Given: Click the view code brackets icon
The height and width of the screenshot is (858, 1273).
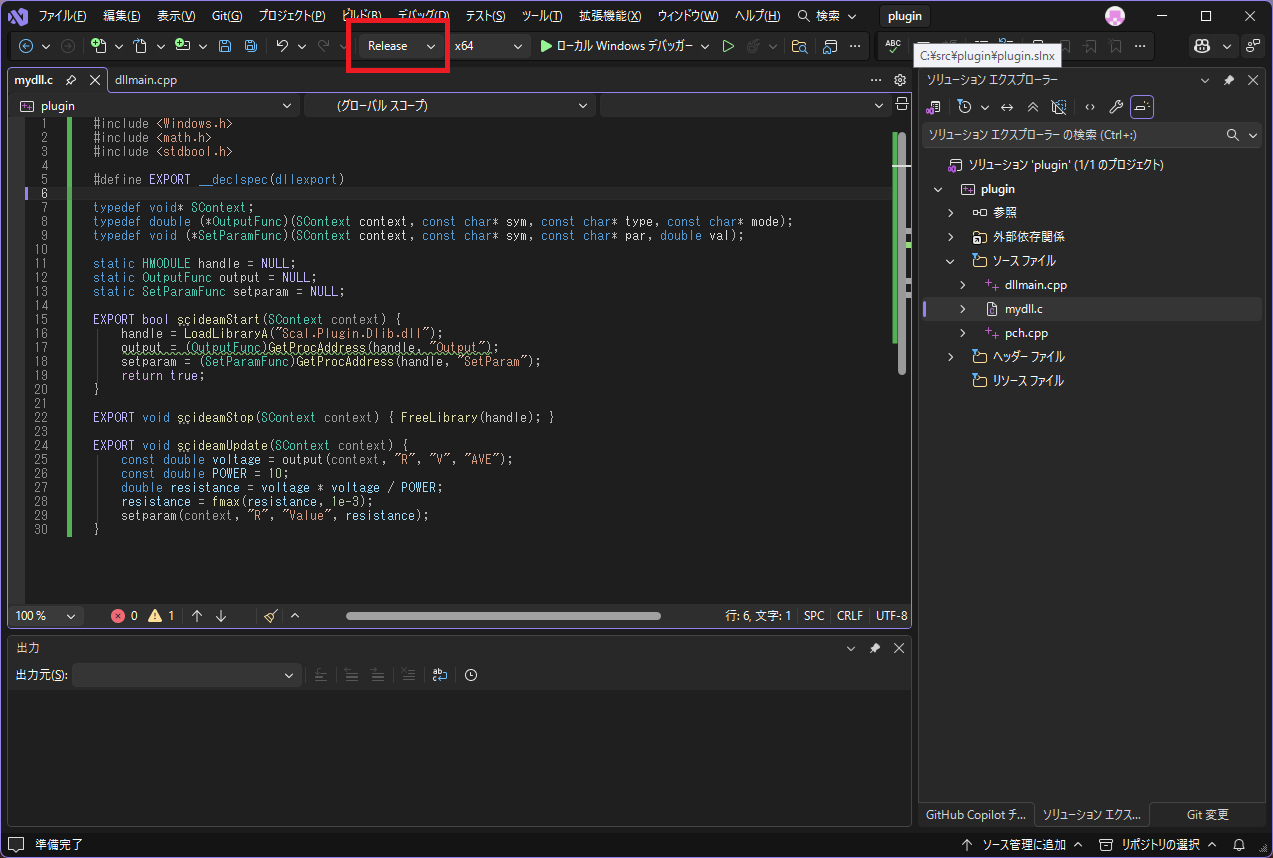Looking at the screenshot, I should tap(1090, 106).
